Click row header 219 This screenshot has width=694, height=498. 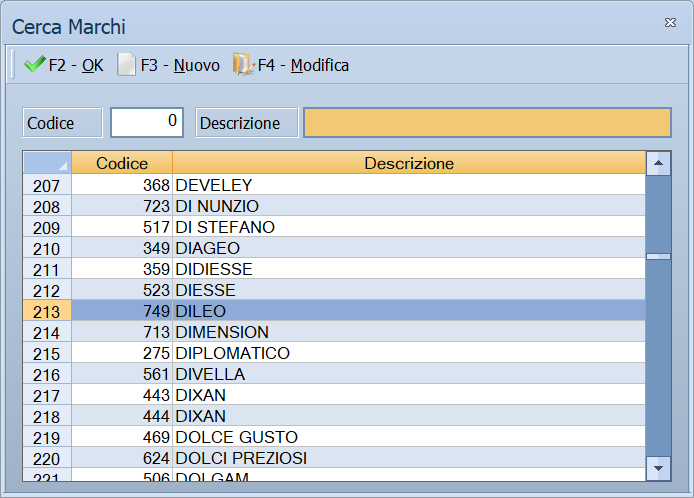click(47, 437)
